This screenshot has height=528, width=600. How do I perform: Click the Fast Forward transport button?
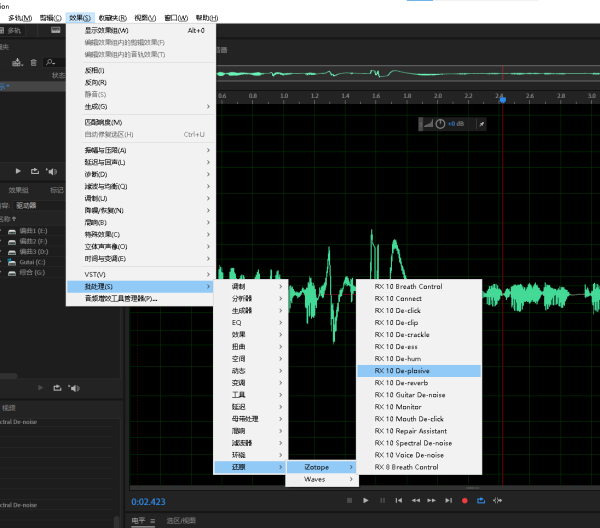pyautogui.click(x=432, y=500)
